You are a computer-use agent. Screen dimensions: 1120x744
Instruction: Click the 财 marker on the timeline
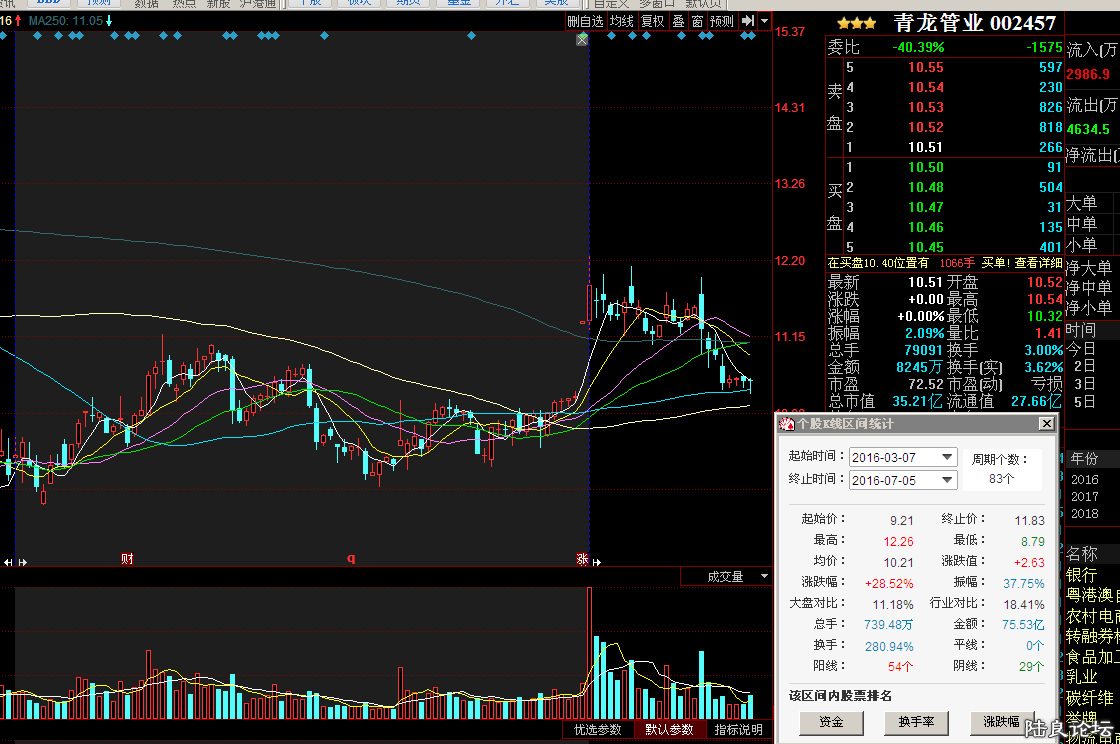point(127,559)
